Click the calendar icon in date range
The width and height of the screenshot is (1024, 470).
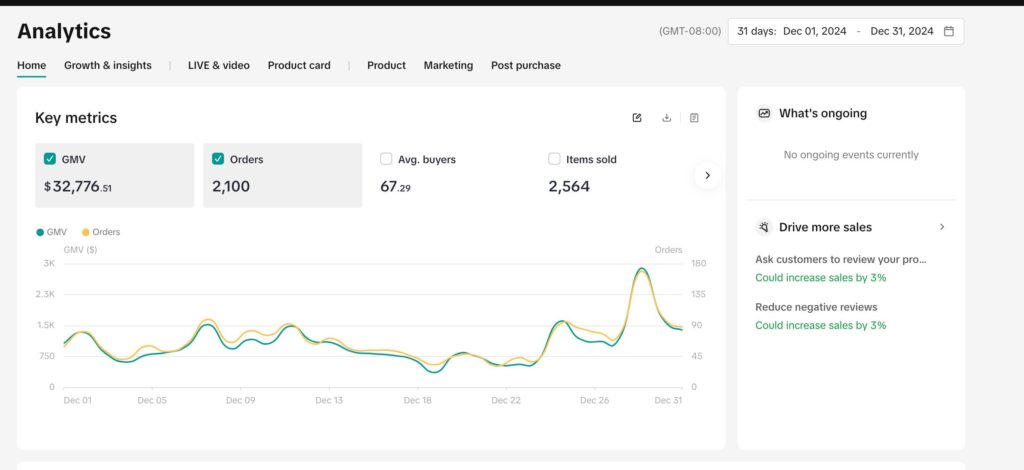949,31
